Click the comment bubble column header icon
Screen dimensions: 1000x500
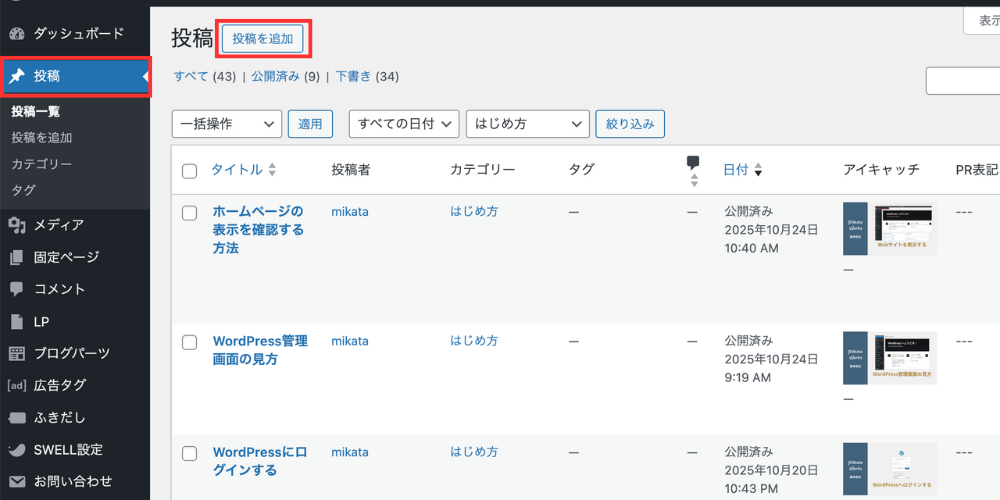click(693, 163)
